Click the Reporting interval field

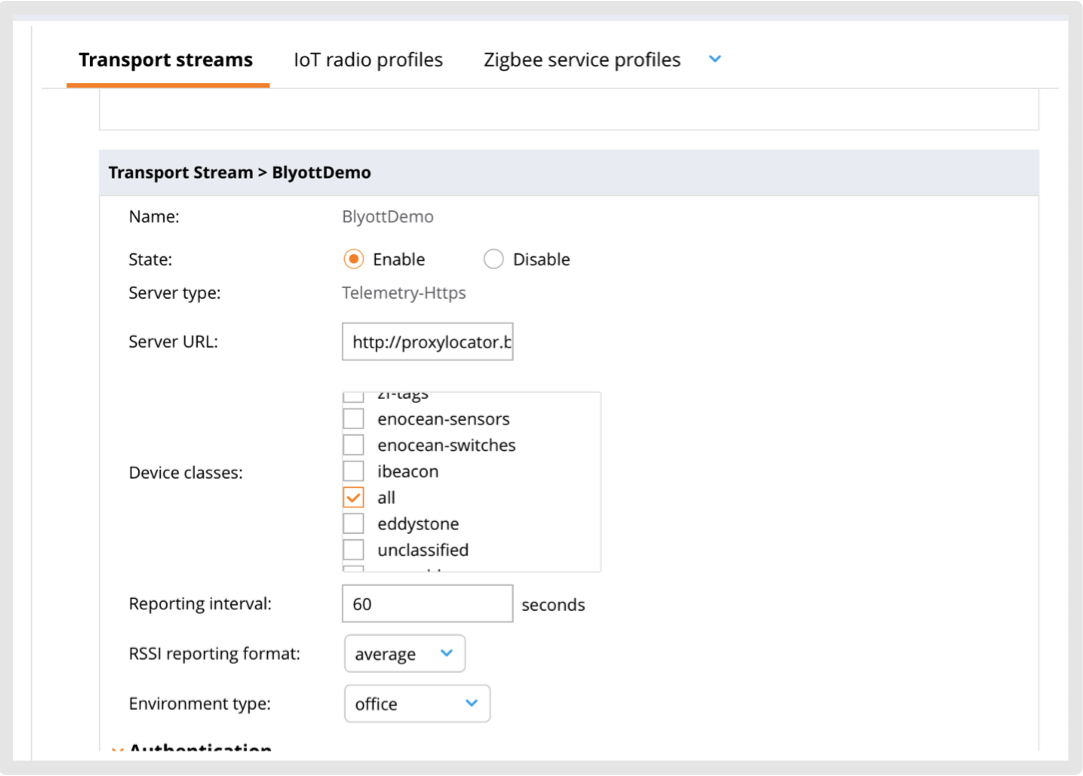(x=427, y=605)
